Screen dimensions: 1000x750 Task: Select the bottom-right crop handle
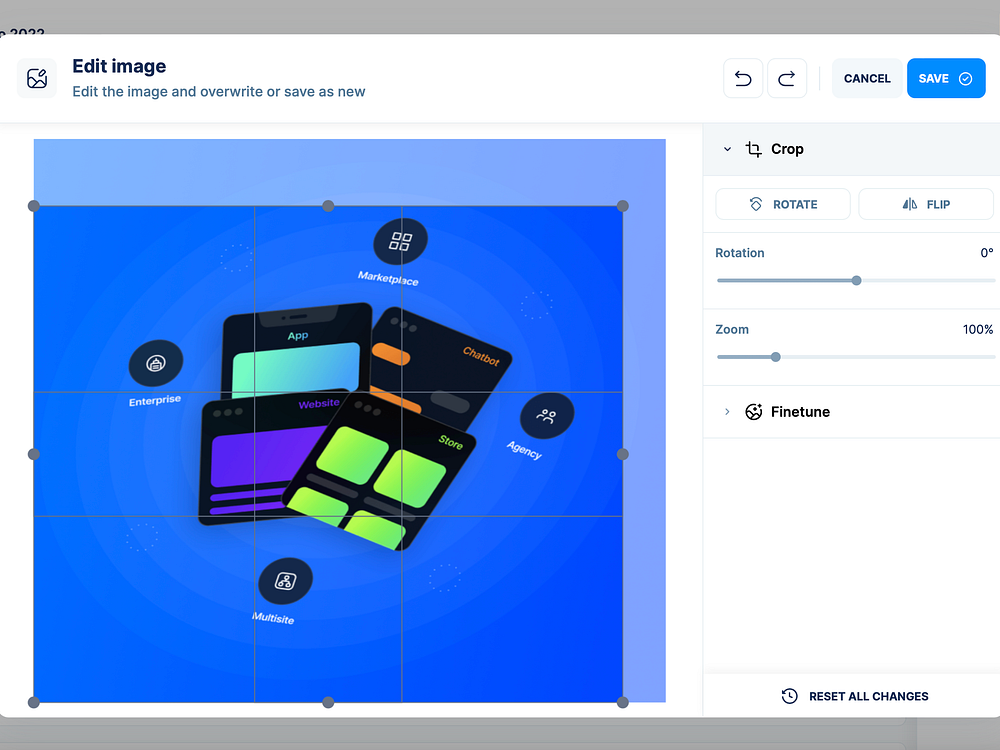[x=623, y=702]
